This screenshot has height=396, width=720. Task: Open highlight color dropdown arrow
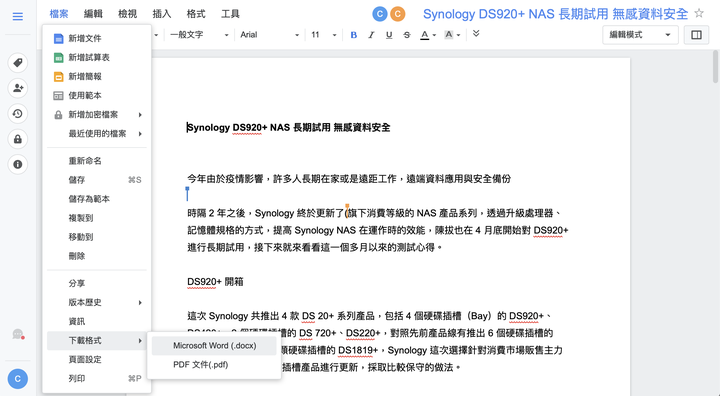(x=458, y=35)
